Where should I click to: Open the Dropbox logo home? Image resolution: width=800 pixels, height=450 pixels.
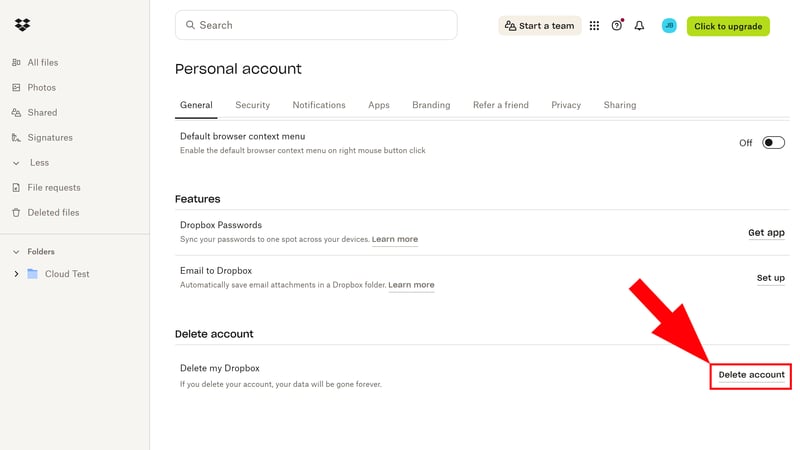(22, 24)
